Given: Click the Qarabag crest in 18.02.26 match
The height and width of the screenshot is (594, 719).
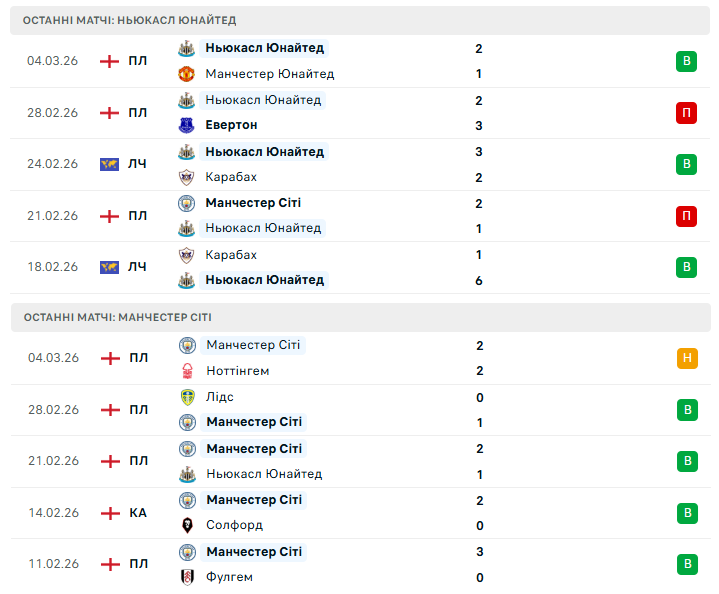Looking at the screenshot, I should point(186,255).
